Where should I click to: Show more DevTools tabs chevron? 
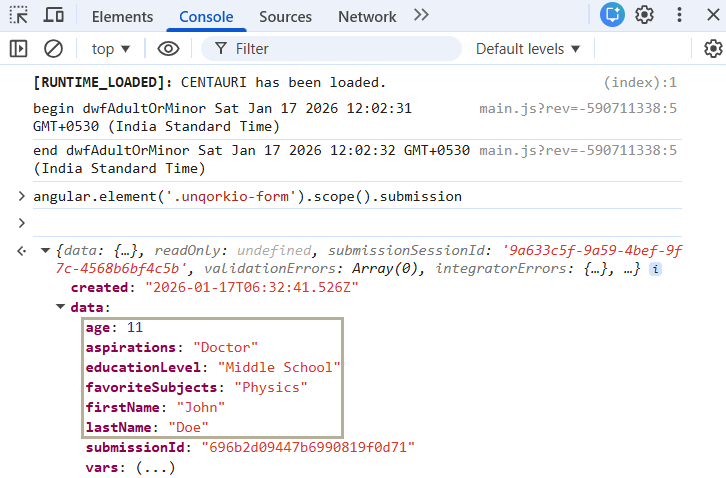[421, 15]
